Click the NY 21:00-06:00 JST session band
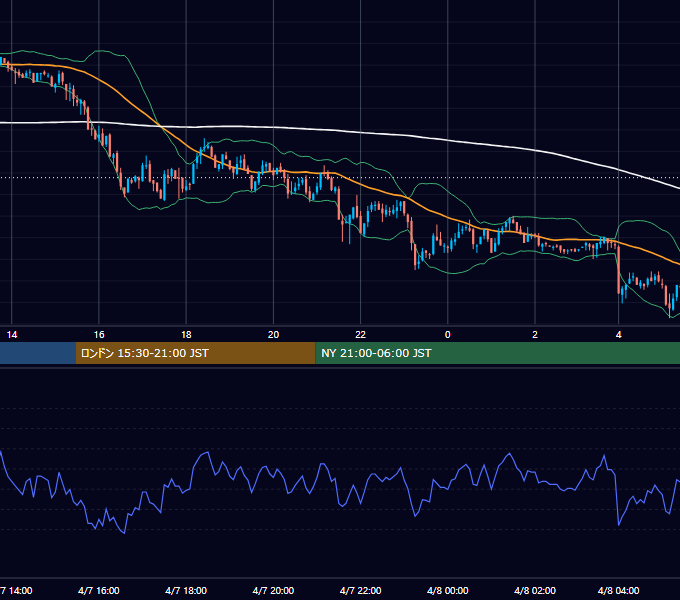This screenshot has height=600, width=680. click(x=497, y=353)
